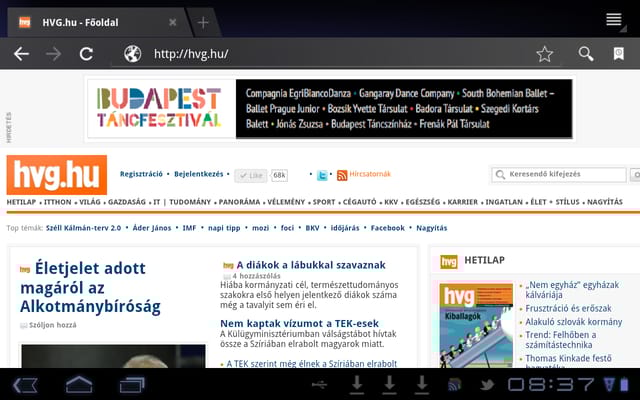Open the last download notification arrow
Screen dimensions: 640x400
point(422,385)
